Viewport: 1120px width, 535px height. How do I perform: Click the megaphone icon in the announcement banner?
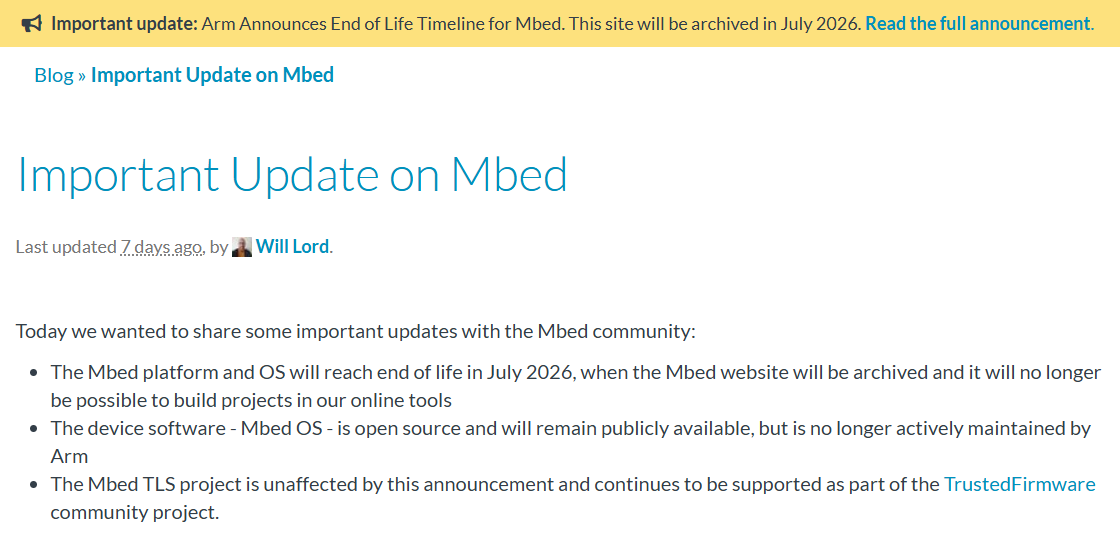(x=31, y=23)
